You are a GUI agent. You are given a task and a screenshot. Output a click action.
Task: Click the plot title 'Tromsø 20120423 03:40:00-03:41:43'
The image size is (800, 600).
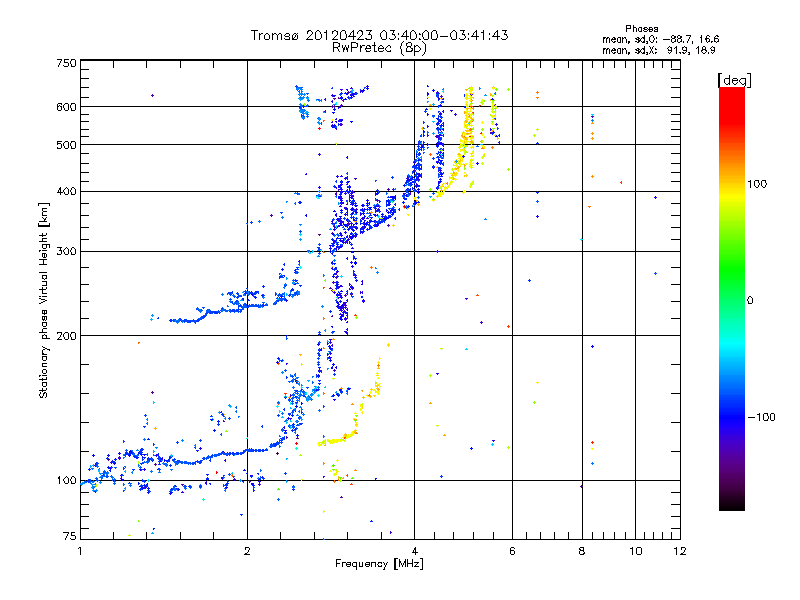(x=379, y=35)
